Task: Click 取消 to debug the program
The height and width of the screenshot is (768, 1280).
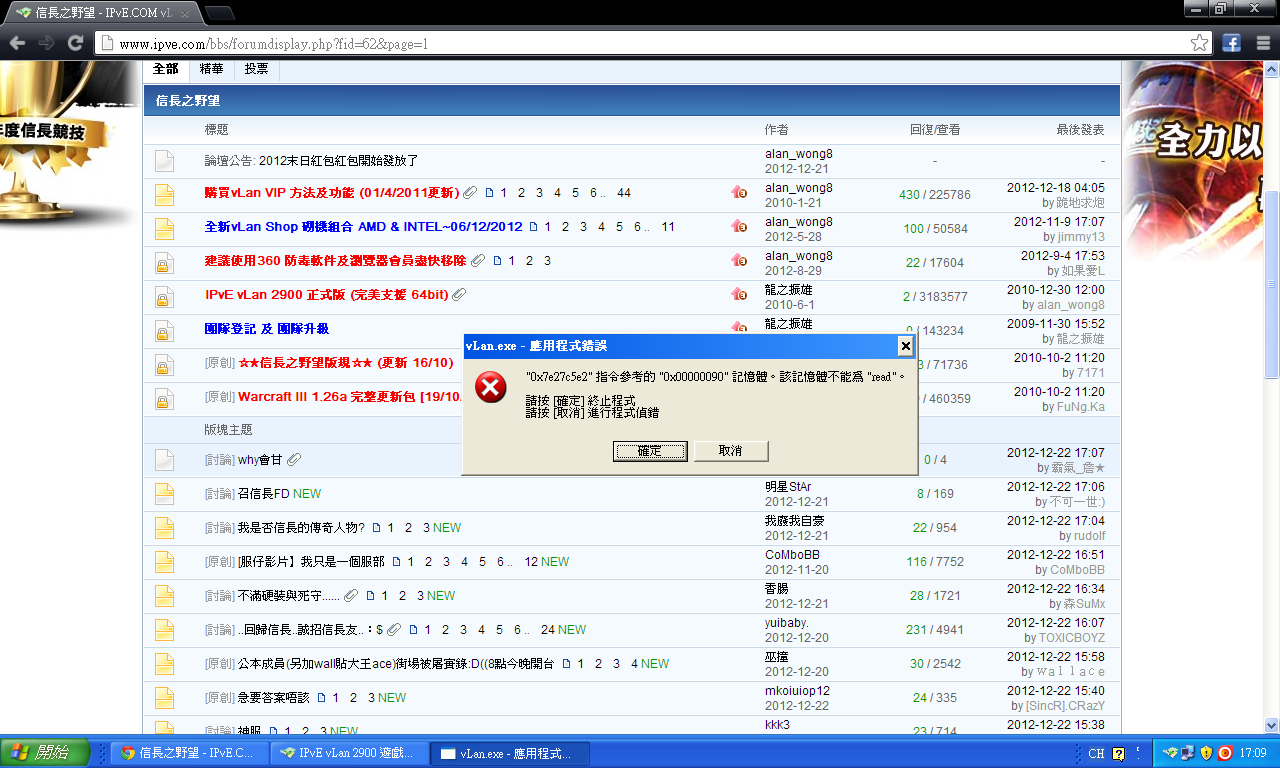Action: click(x=731, y=451)
